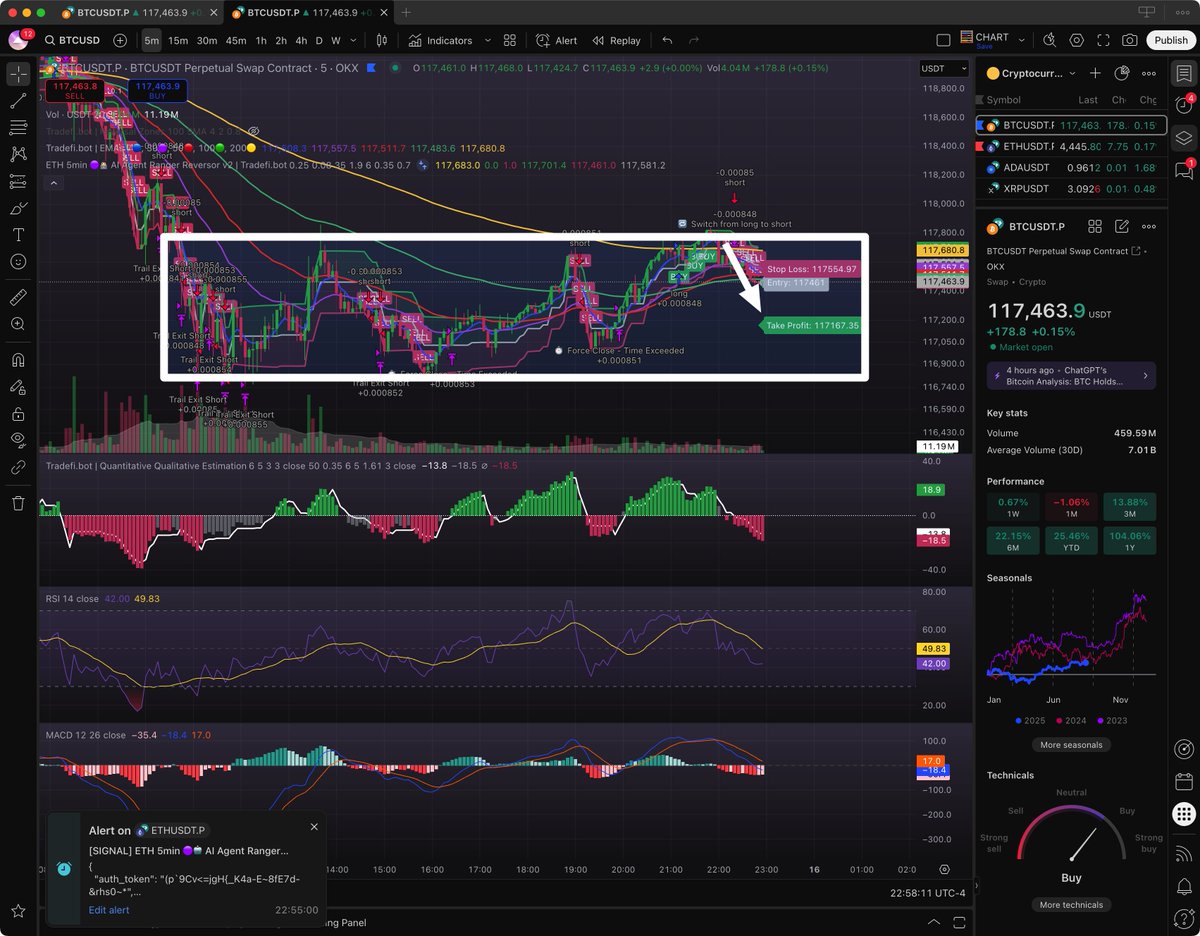Screen dimensions: 1200x936
Task: Click the More technicals button
Action: (x=1071, y=905)
